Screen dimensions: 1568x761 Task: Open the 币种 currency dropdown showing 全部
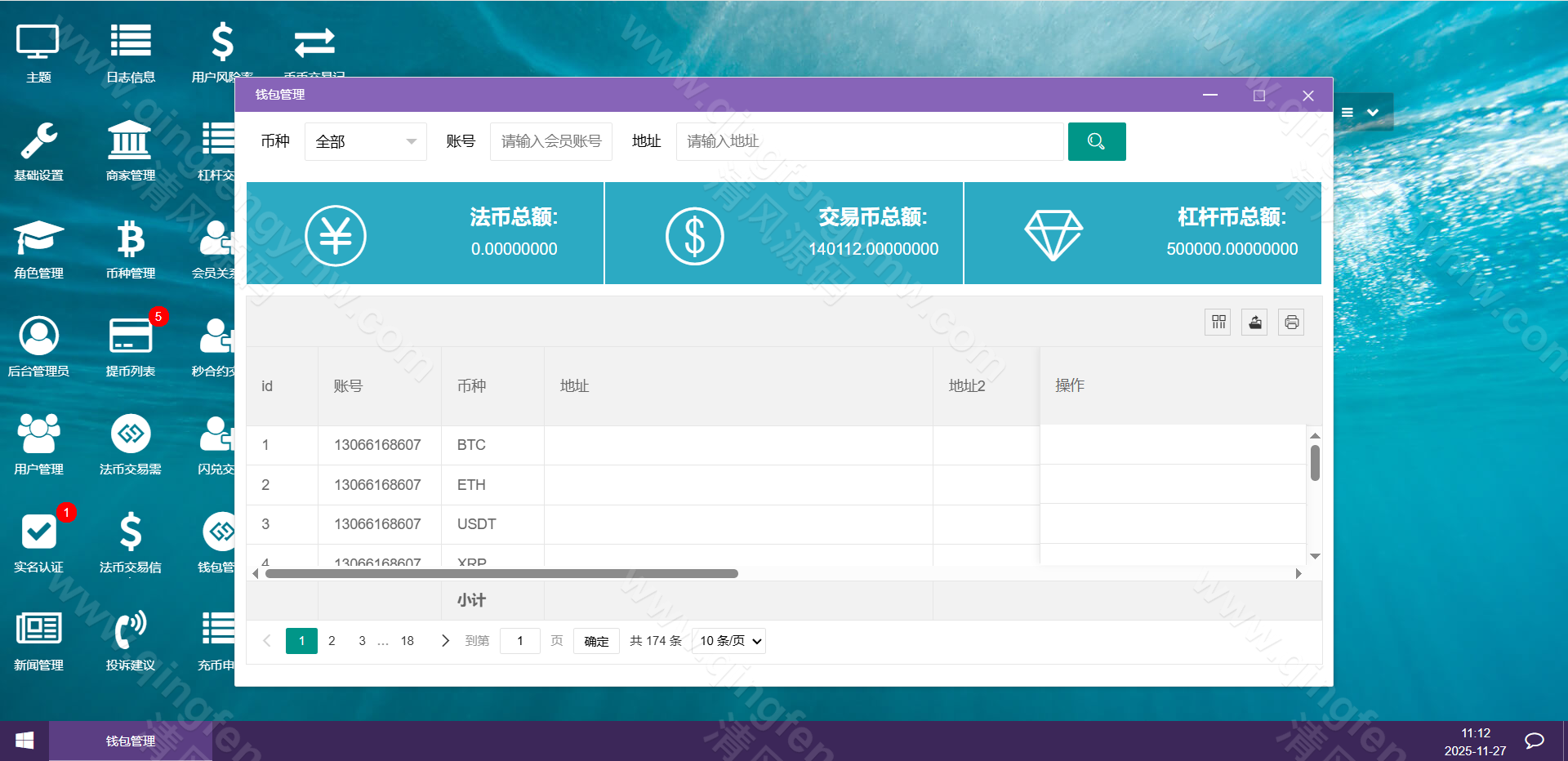(x=365, y=141)
